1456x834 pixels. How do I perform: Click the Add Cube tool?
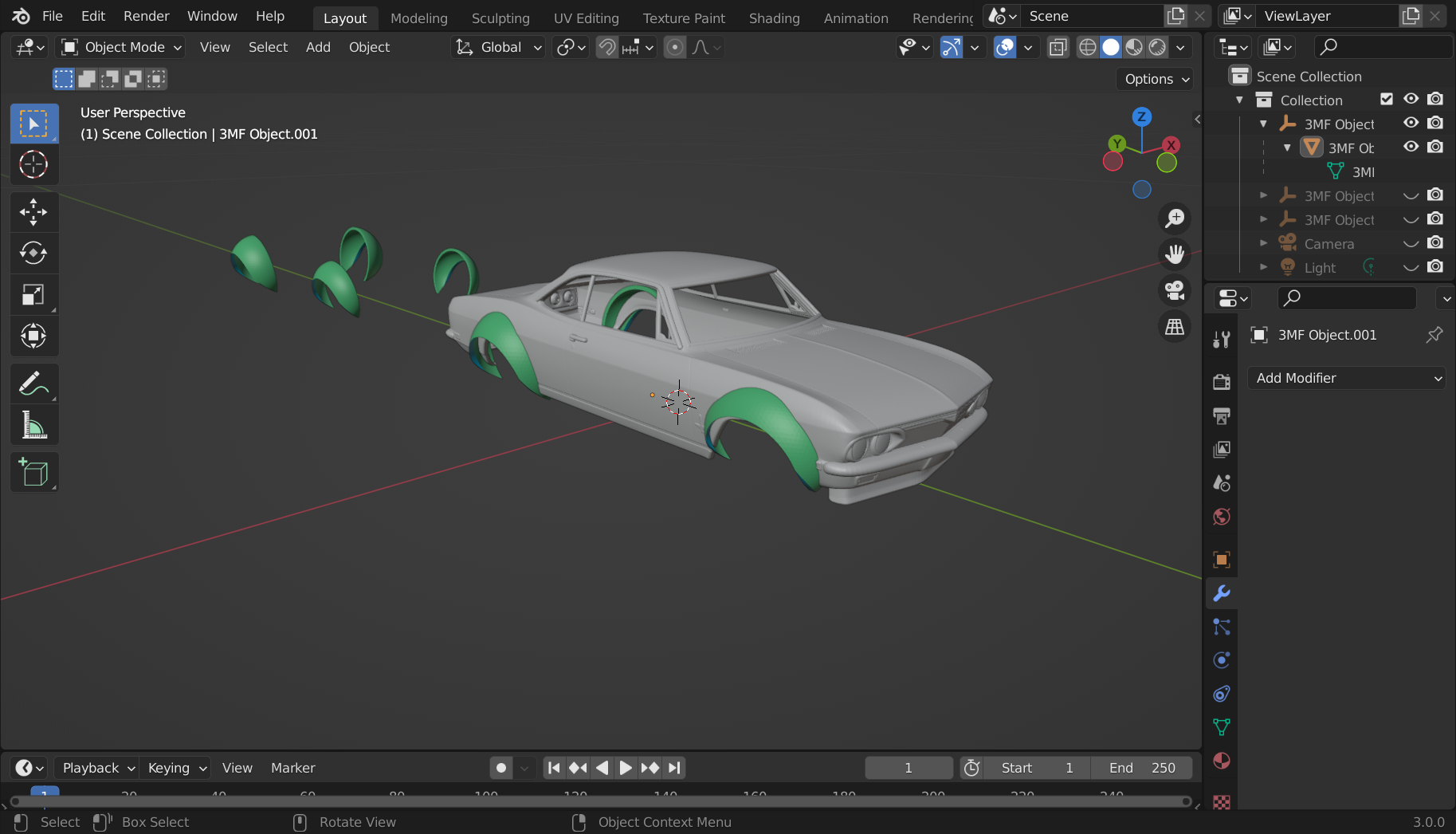[x=33, y=472]
